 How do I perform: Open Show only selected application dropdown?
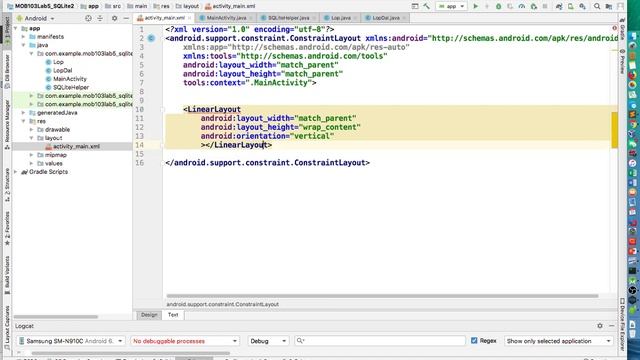(558, 341)
